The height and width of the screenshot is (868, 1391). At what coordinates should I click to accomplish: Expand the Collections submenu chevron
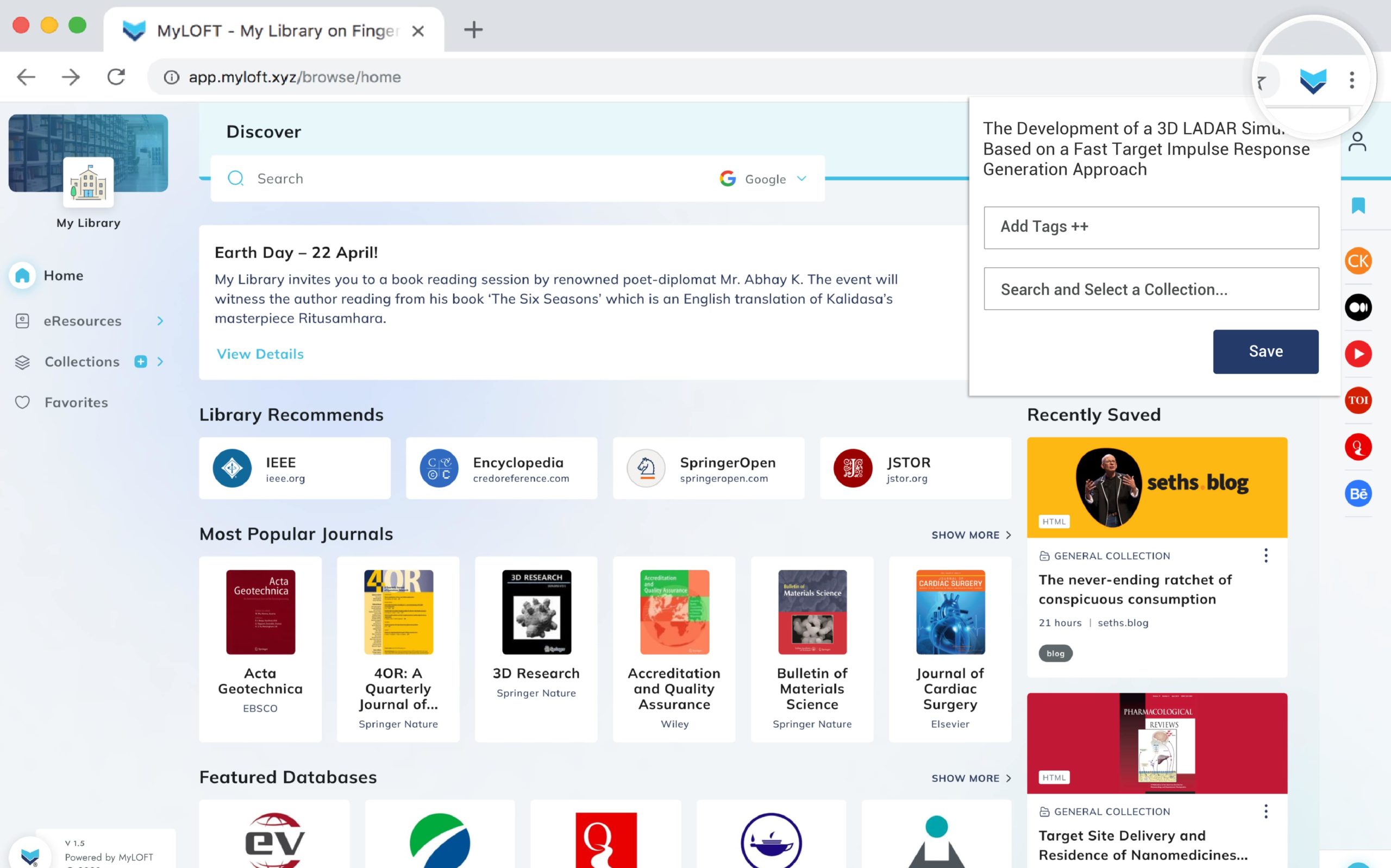pyautogui.click(x=160, y=362)
